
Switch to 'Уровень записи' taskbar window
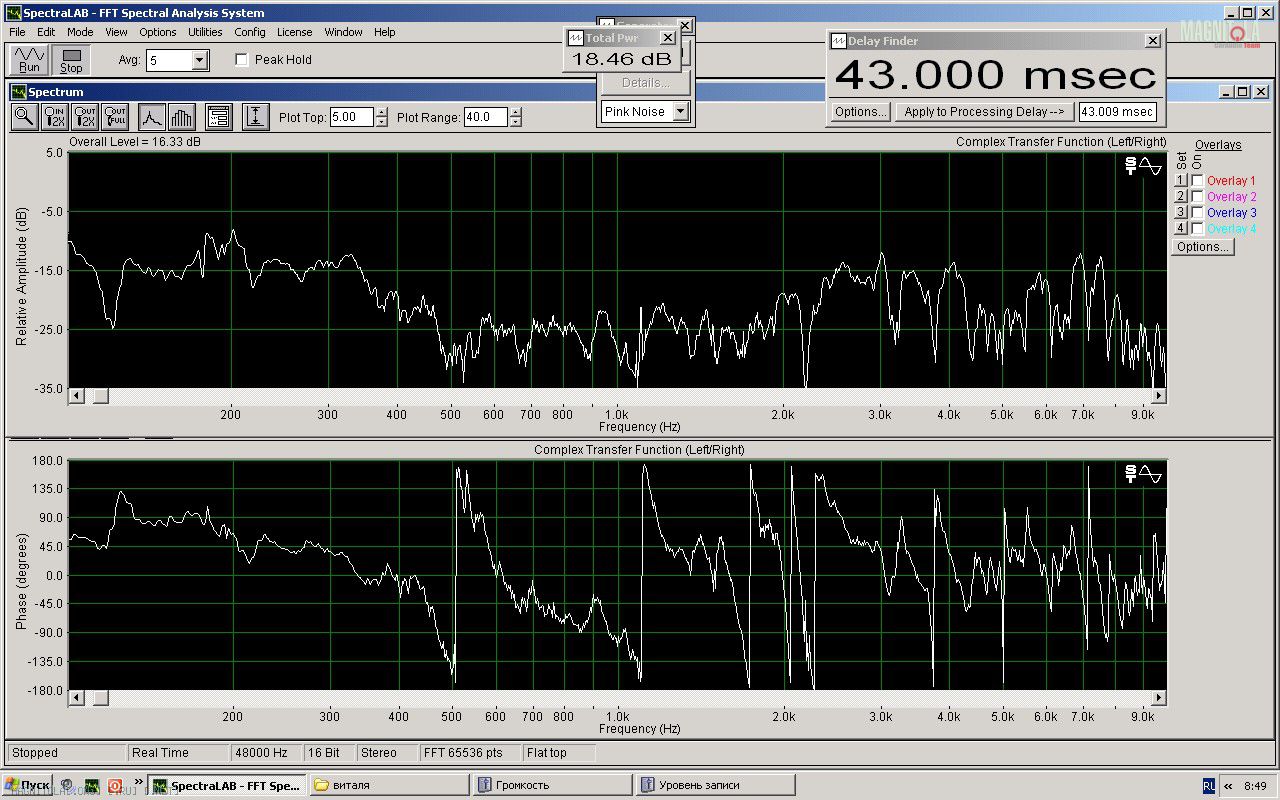715,785
